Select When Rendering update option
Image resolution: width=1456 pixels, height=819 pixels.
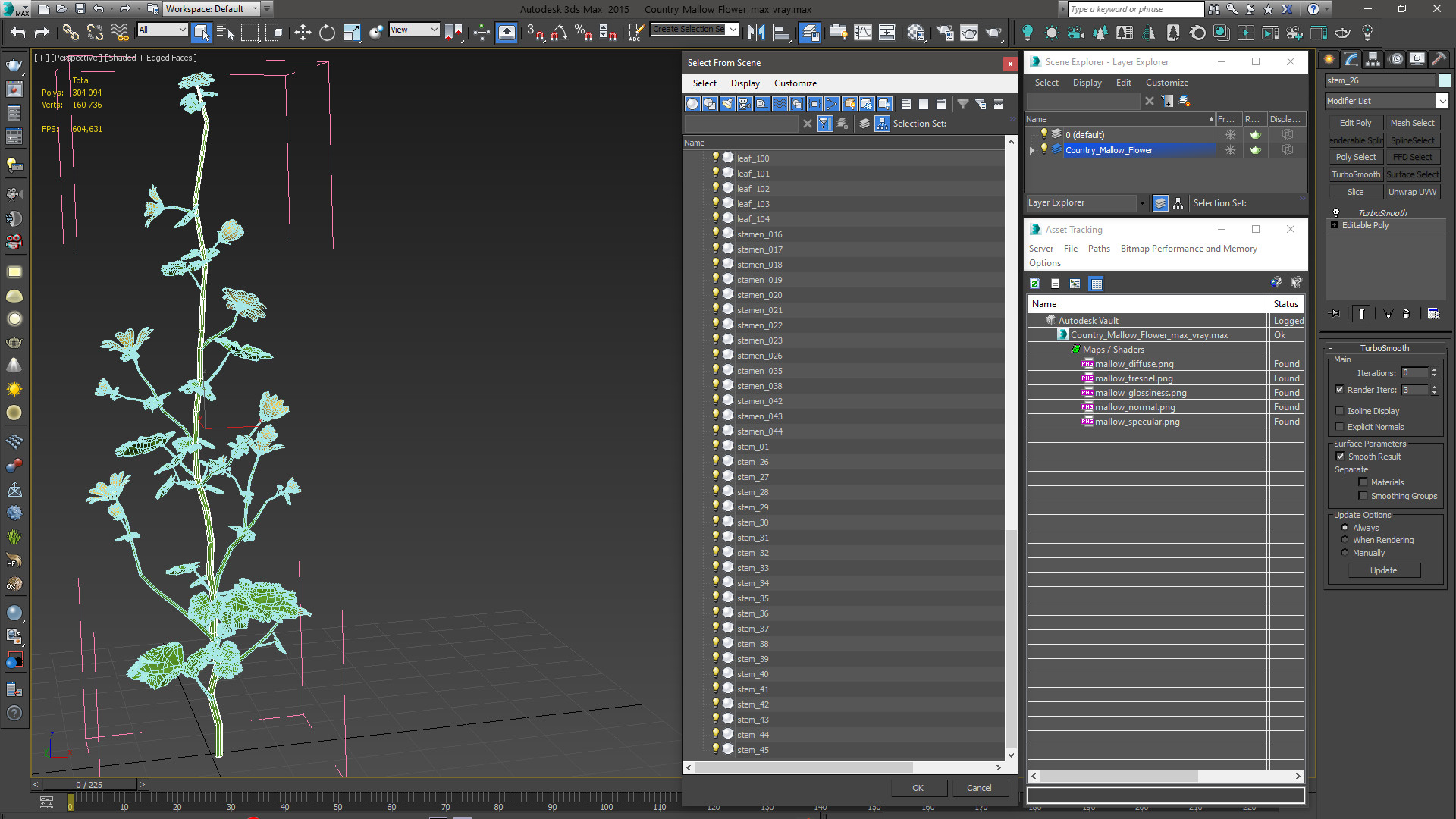pyautogui.click(x=1345, y=540)
